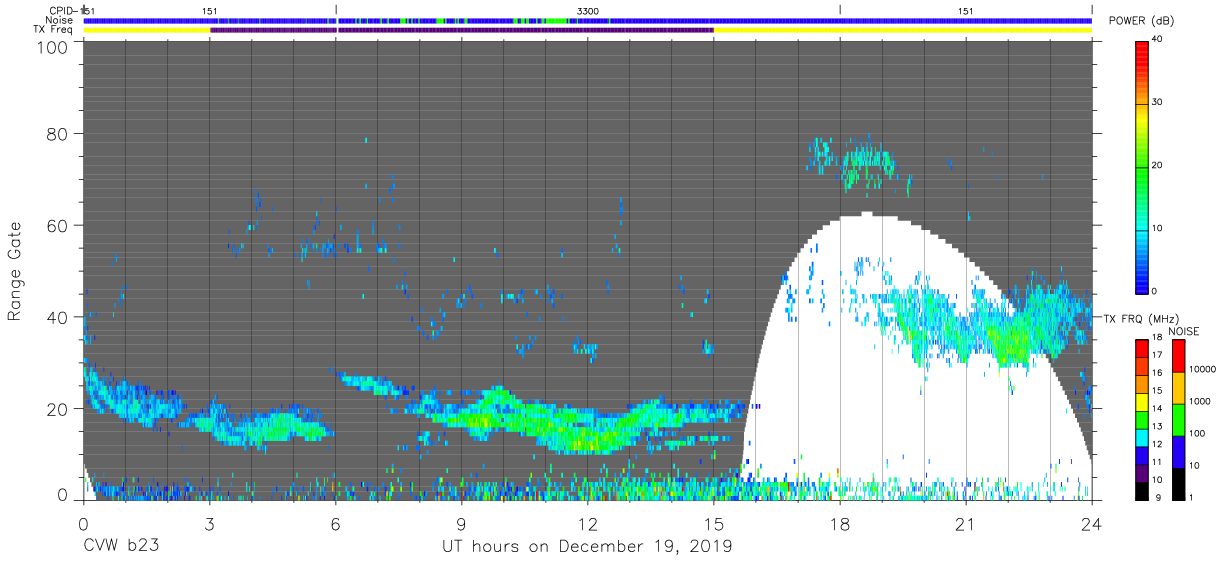Click hour 24 tick on time axis
The width and height of the screenshot is (1228, 567).
[x=1092, y=522]
